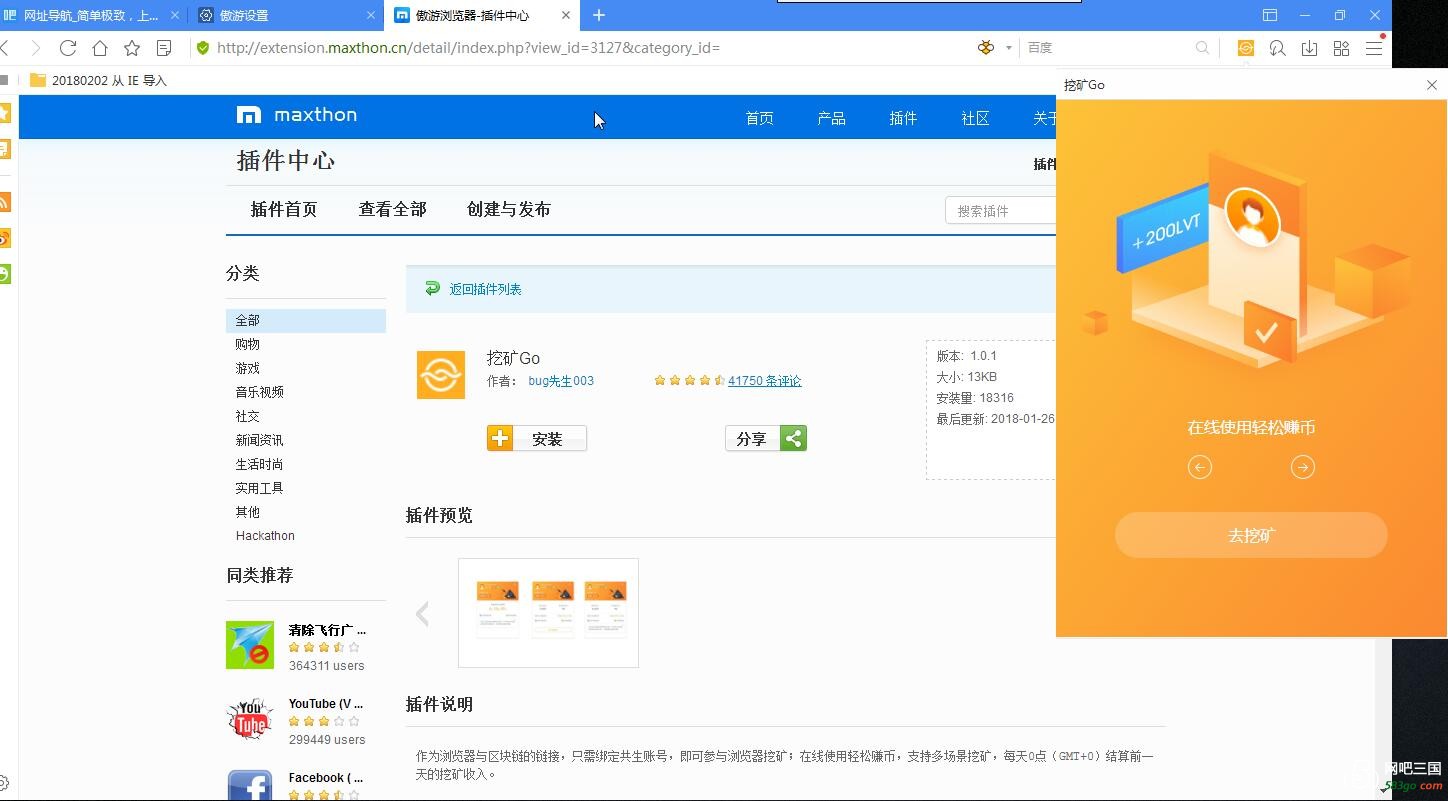Click the bee search engine icon
Screen dimensions: 1448x801
click(986, 48)
